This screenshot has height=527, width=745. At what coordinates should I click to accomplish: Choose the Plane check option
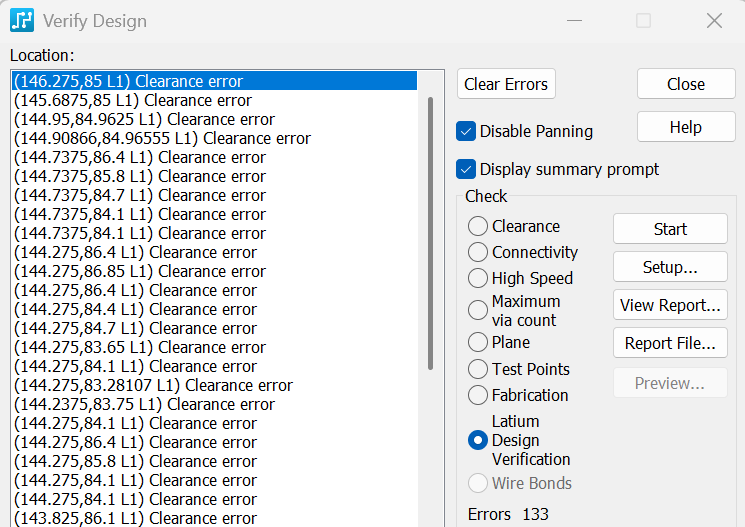pos(478,343)
